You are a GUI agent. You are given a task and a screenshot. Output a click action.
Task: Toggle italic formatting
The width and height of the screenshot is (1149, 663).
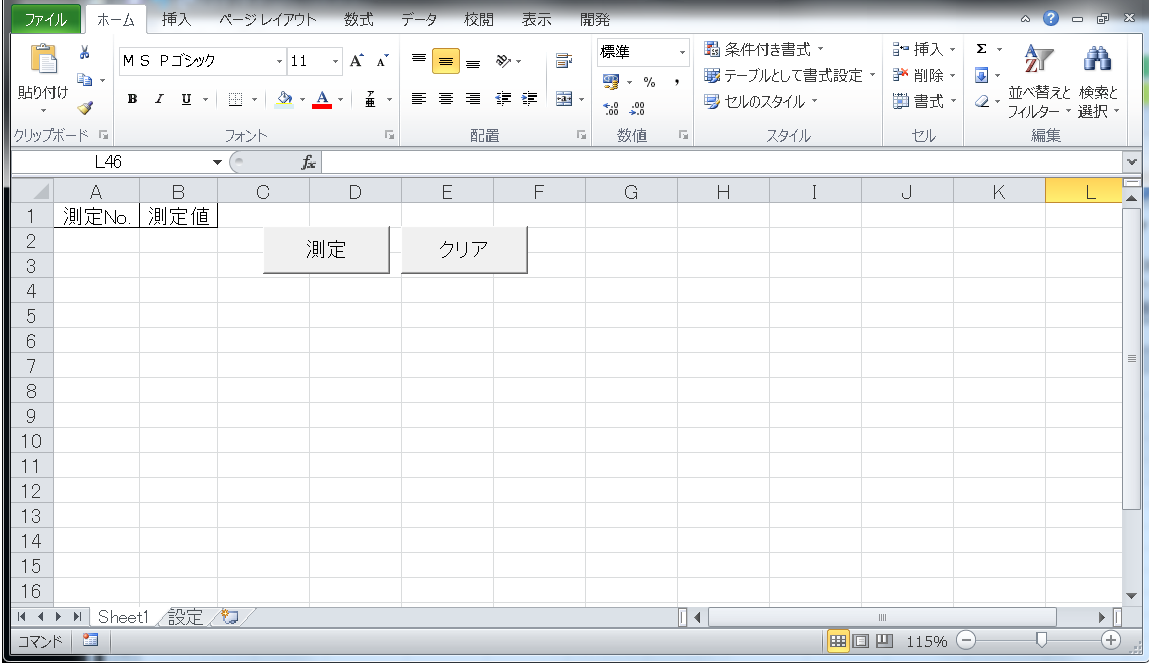click(159, 100)
